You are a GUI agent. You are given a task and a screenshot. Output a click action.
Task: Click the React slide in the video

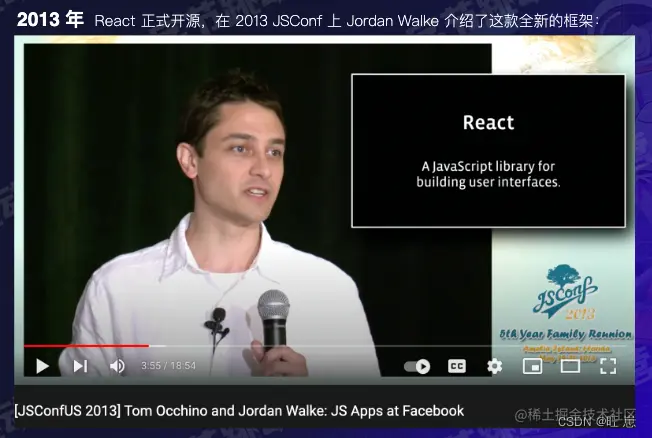488,151
